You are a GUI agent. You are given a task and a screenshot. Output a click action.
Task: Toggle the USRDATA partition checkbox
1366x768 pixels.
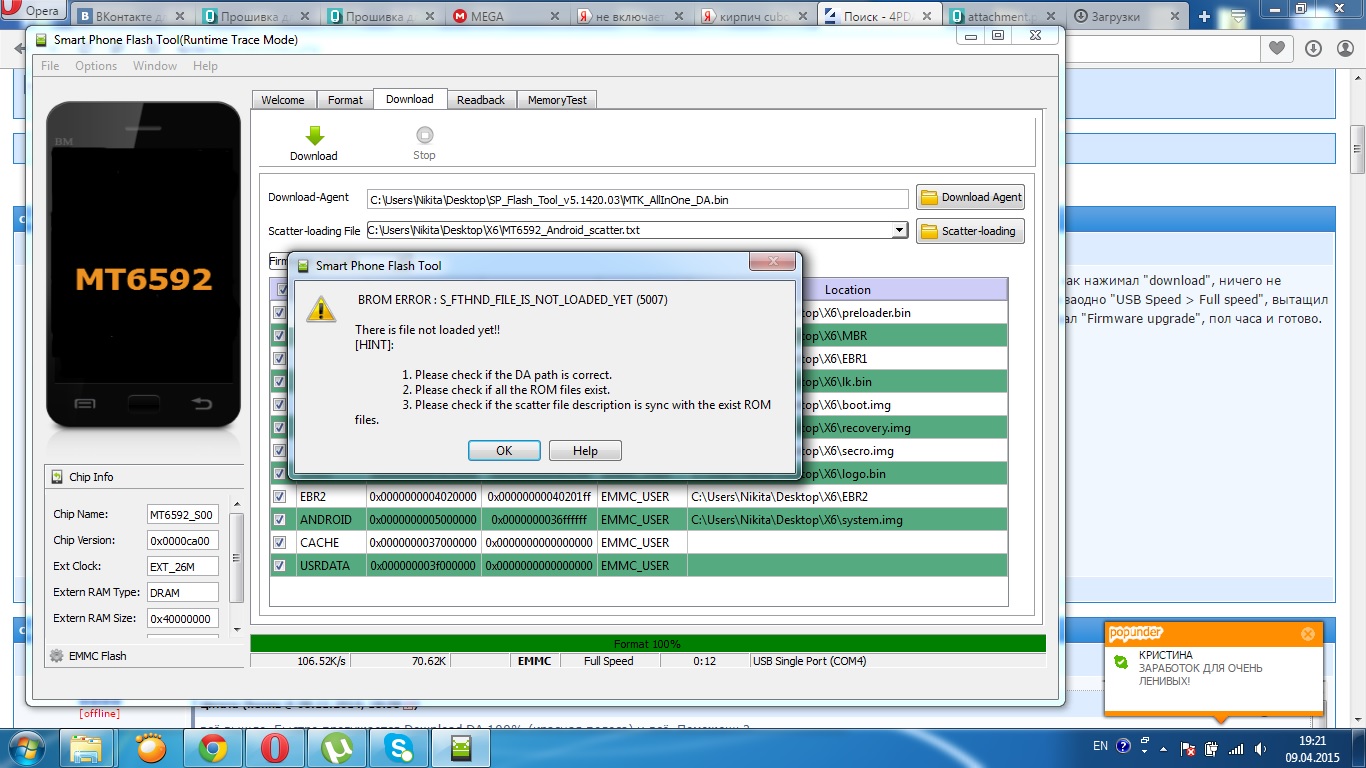(279, 566)
